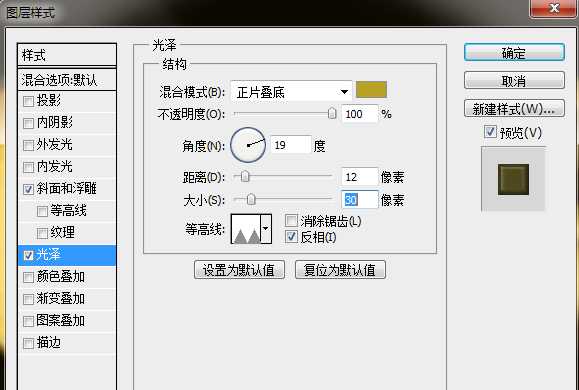The height and width of the screenshot is (390, 579).
Task: Close the 图层样式 dialog window
Action: [554, 8]
